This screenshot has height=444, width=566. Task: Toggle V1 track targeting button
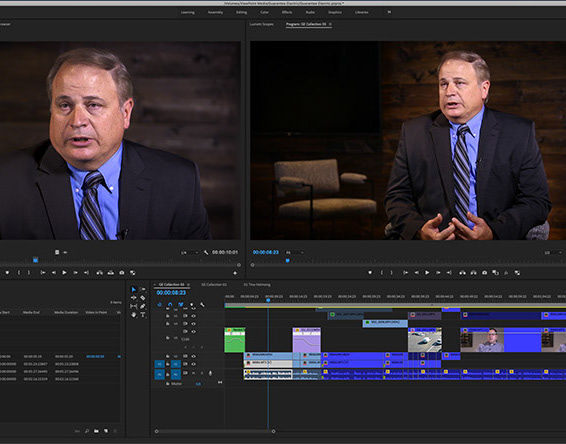pyautogui.click(x=176, y=364)
